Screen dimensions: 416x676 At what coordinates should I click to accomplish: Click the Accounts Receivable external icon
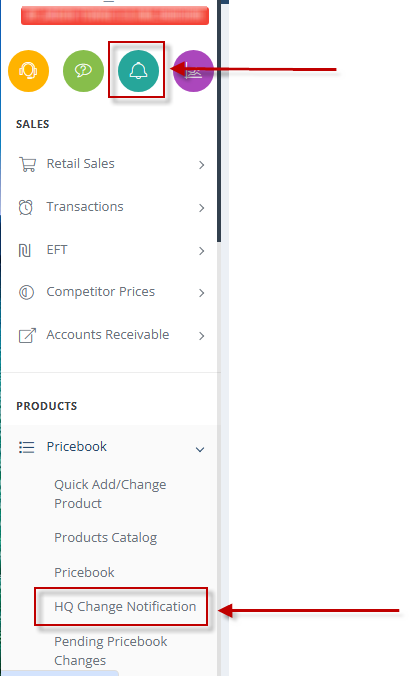27,335
